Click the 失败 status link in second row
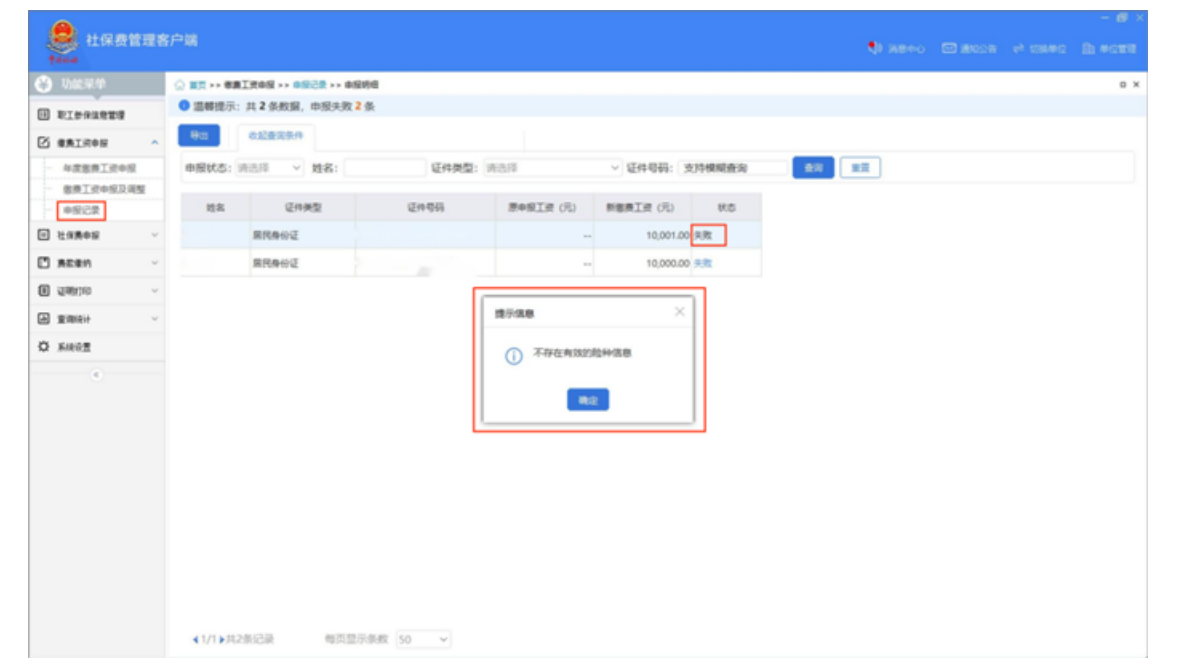This screenshot has width=1181, height=671. pos(703,263)
